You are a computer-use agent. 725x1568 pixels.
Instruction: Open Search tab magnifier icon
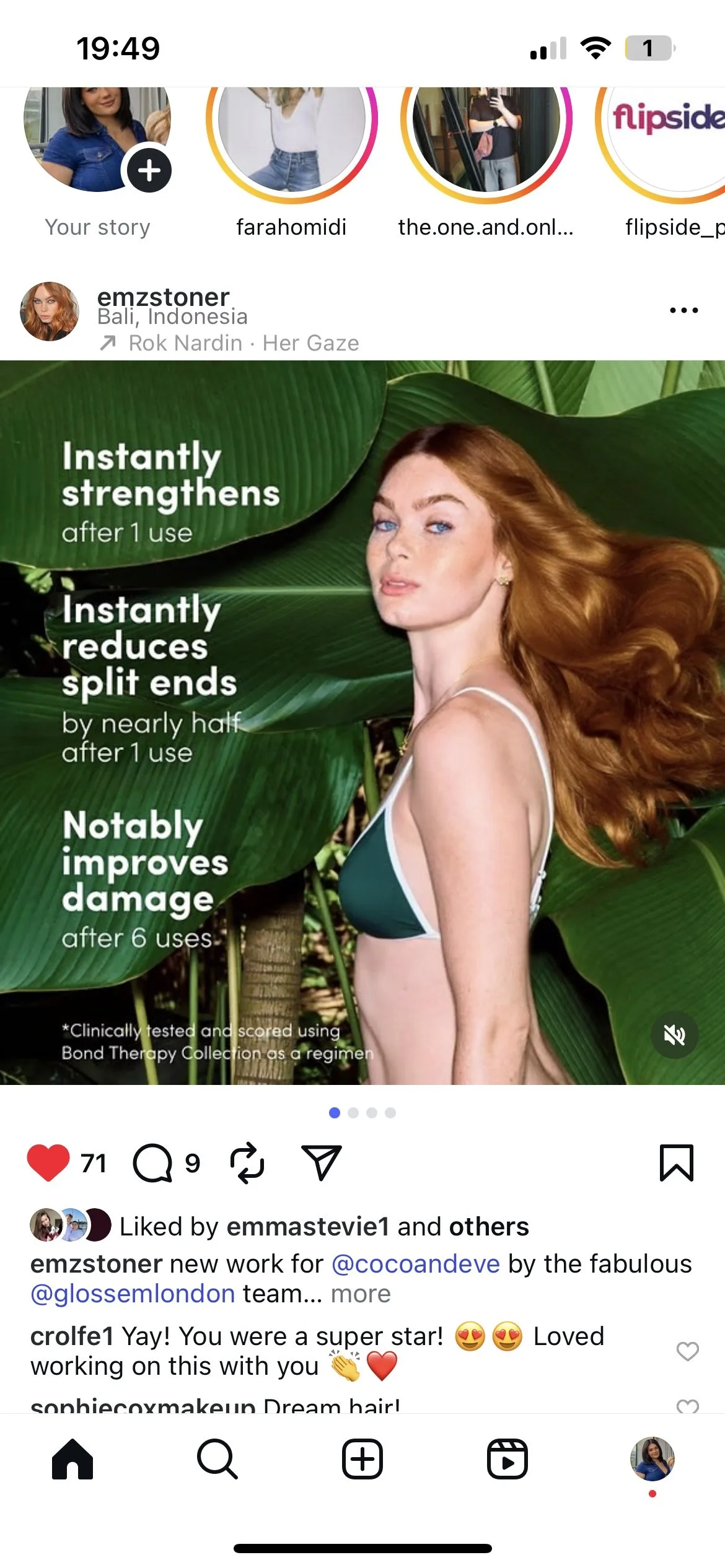217,1458
